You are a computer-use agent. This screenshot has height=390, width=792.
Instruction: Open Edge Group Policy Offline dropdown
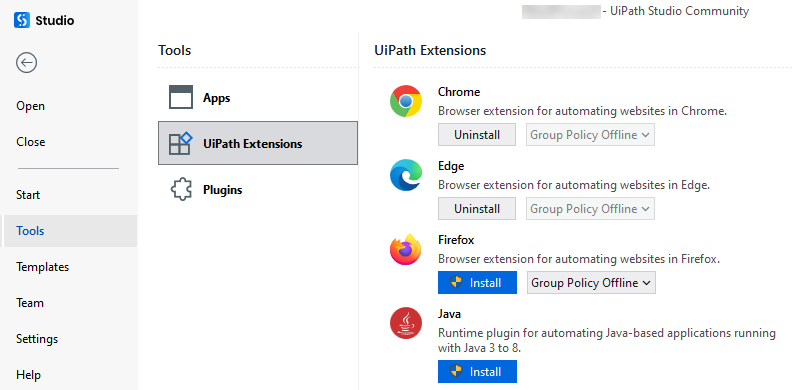[x=590, y=209]
